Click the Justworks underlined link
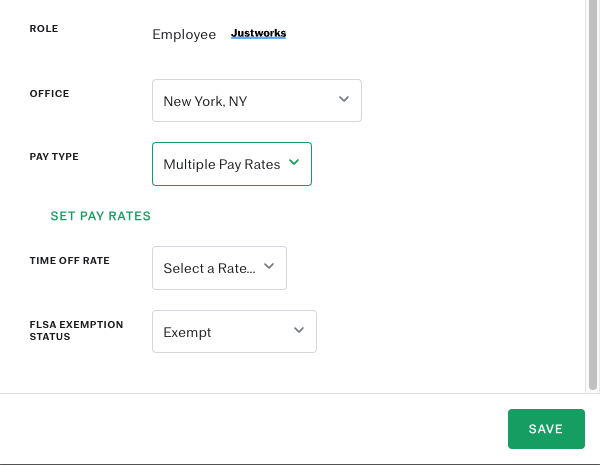The image size is (600, 465). pos(258,33)
